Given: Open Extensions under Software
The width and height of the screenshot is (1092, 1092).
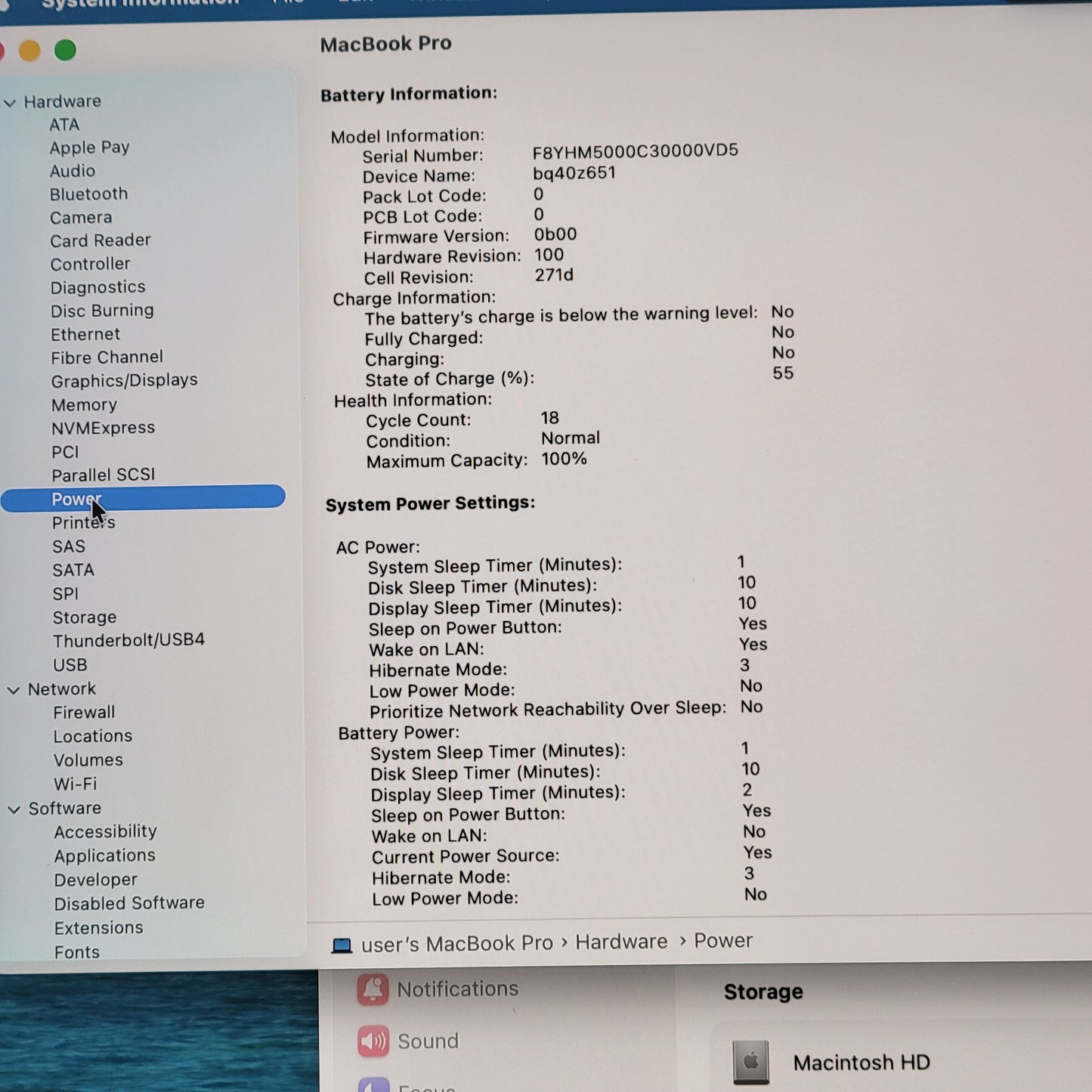Looking at the screenshot, I should 98,927.
